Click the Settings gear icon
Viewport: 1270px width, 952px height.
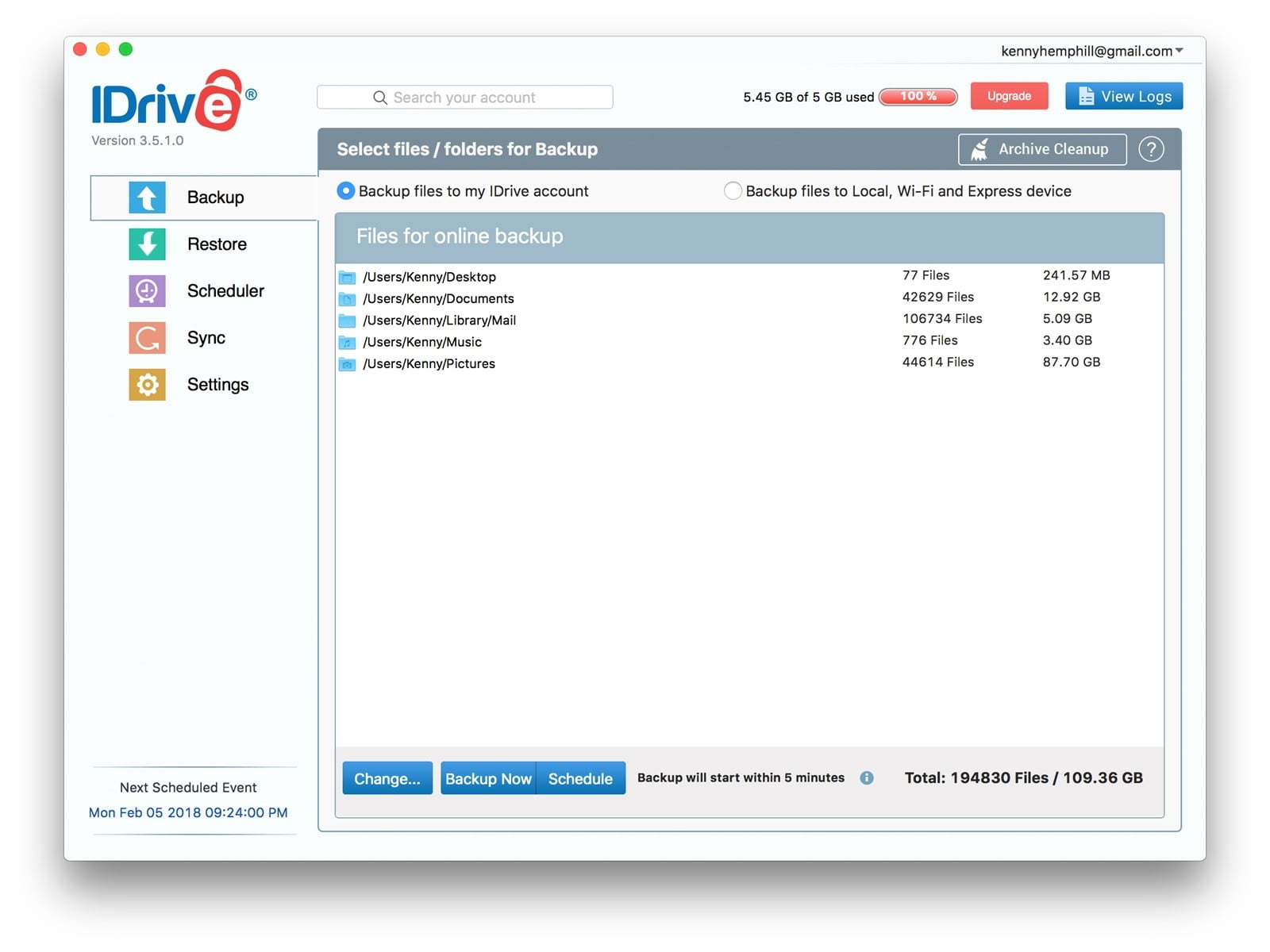point(147,385)
